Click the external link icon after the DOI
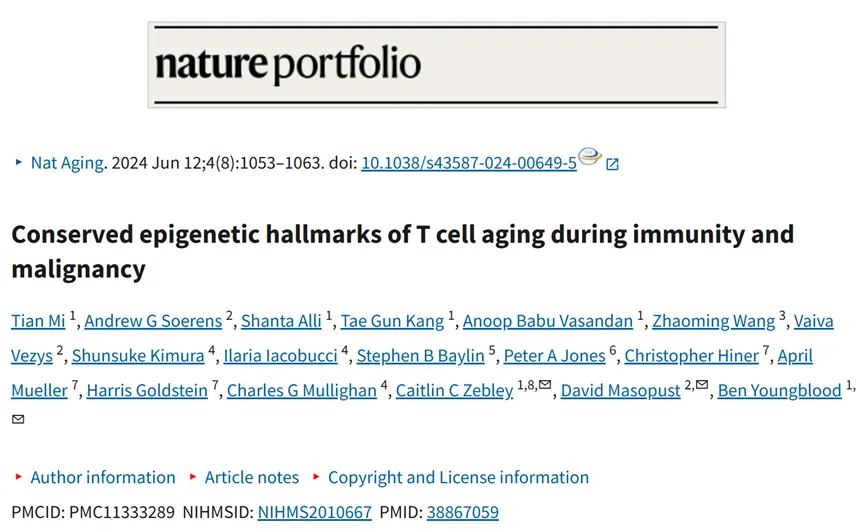This screenshot has width=865, height=529. coord(612,164)
